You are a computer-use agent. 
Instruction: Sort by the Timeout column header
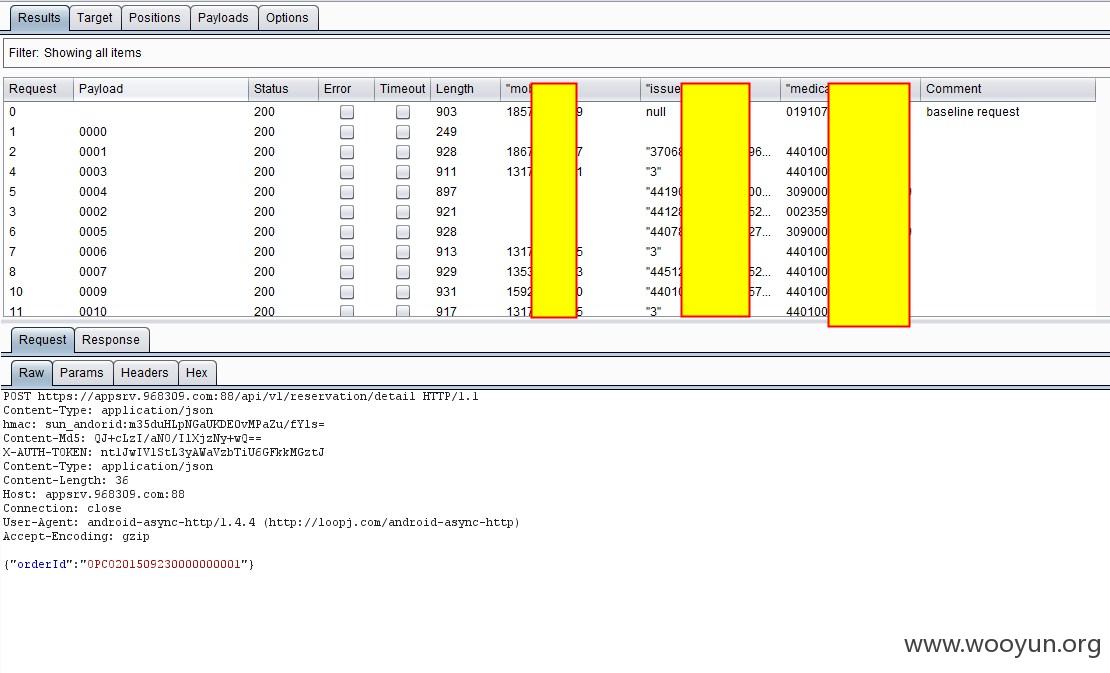tap(402, 89)
